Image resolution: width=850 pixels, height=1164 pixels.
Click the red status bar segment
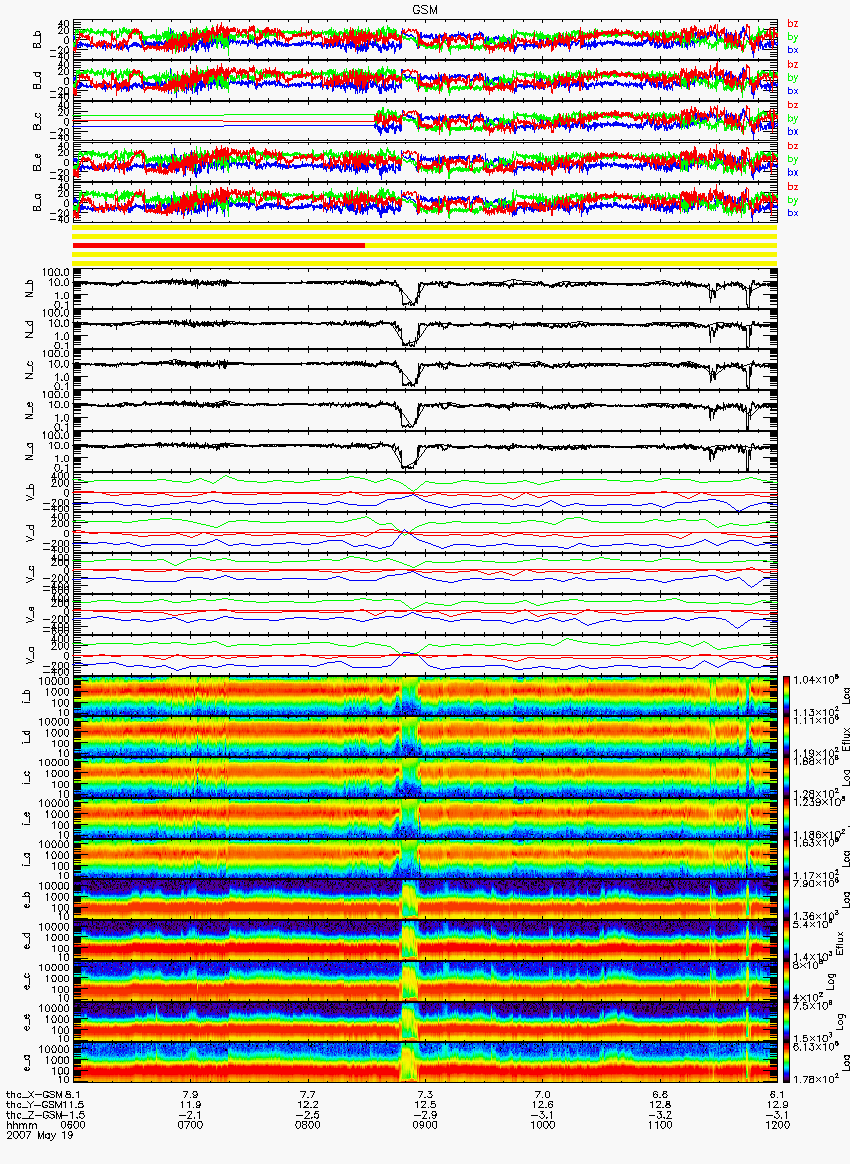point(219,245)
